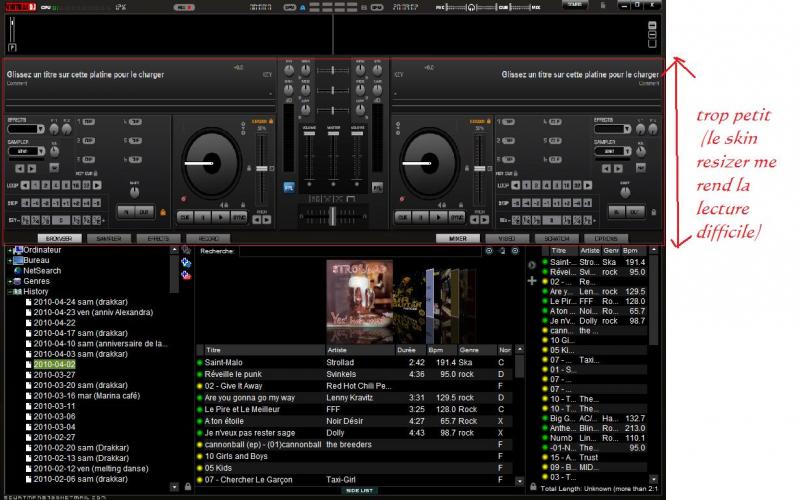Click the add-to-playlist plus icon
Image resolution: width=800 pixels, height=500 pixels.
pos(532,281)
